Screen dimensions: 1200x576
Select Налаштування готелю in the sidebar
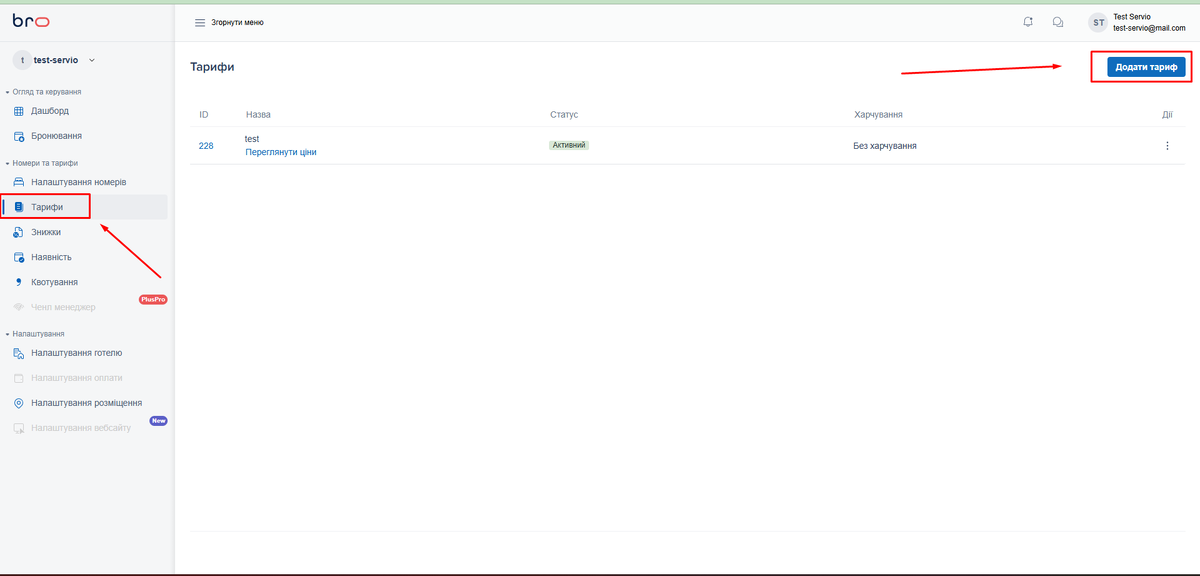[x=75, y=352]
